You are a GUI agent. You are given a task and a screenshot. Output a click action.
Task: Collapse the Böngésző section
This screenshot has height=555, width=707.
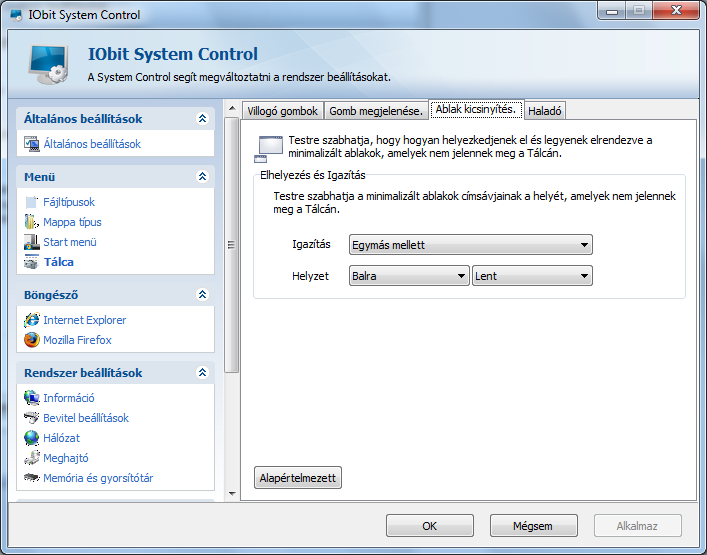[x=202, y=294]
